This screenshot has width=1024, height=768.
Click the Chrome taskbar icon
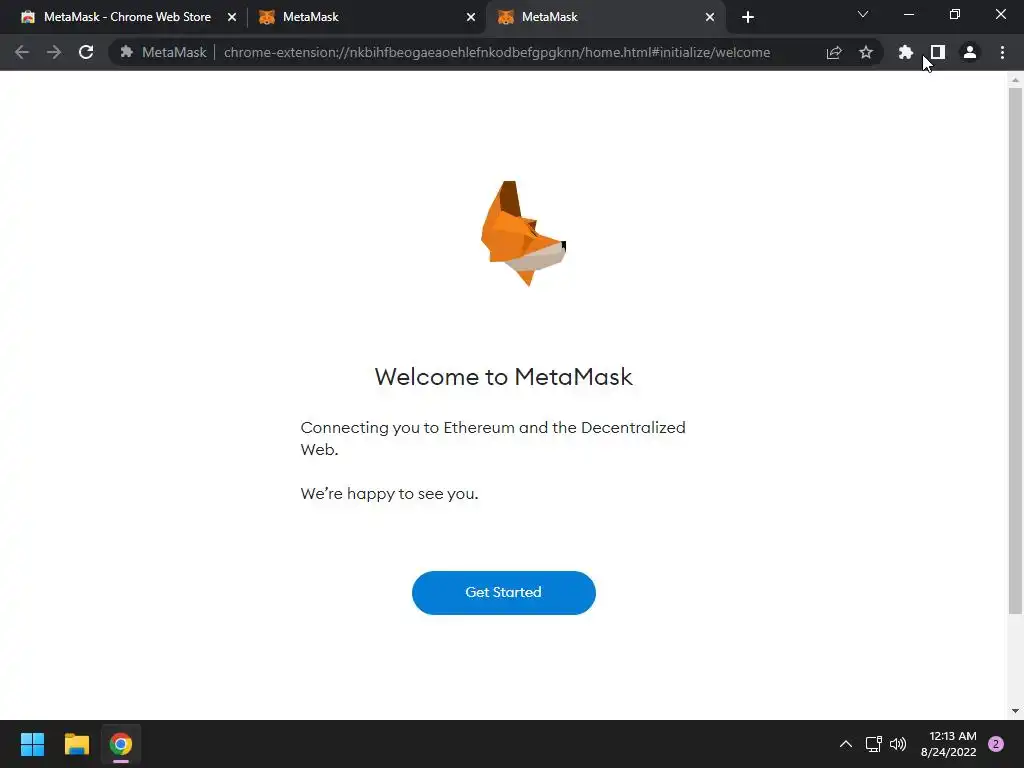pos(121,744)
